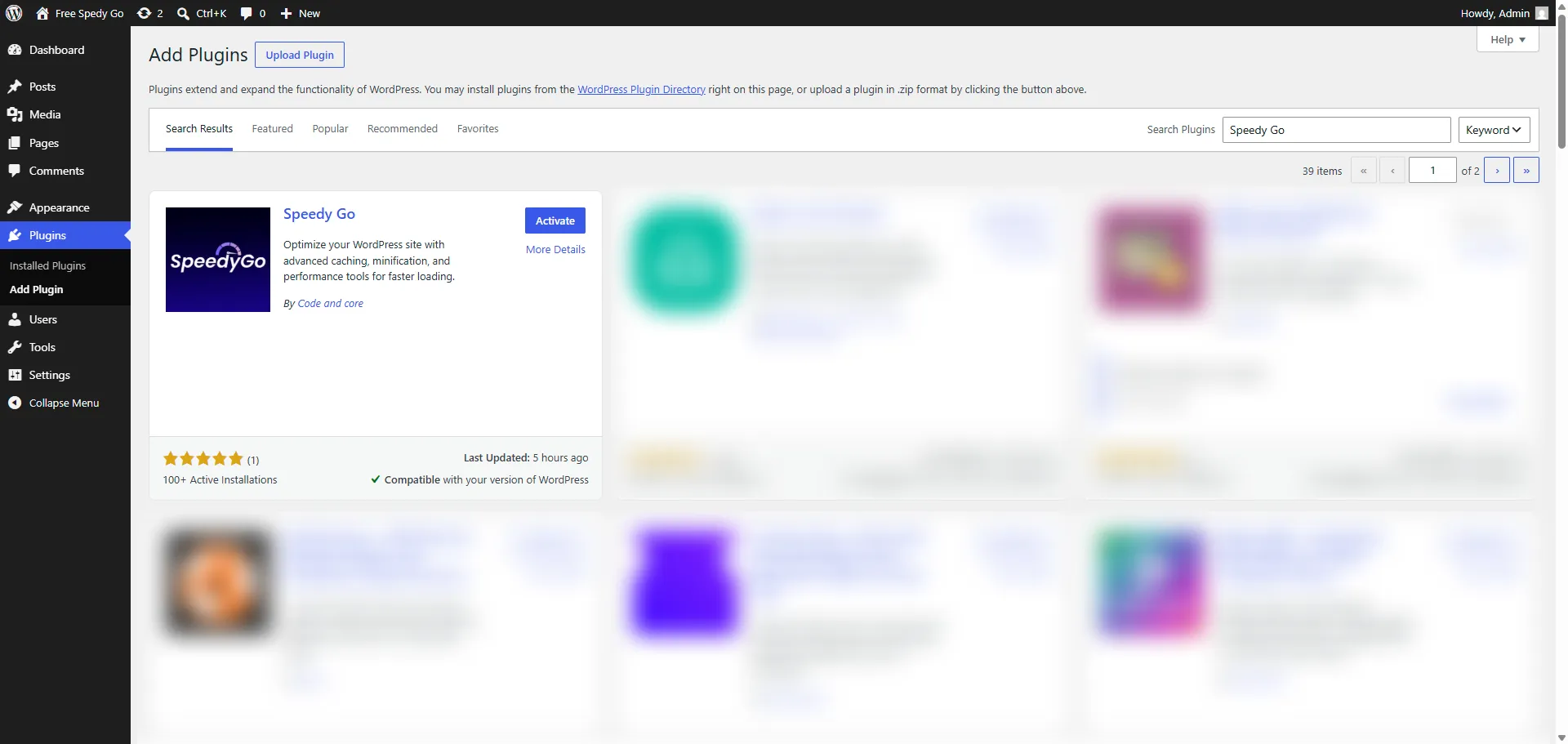The width and height of the screenshot is (1568, 744).
Task: Click the Tools wrench icon
Action: tap(15, 347)
